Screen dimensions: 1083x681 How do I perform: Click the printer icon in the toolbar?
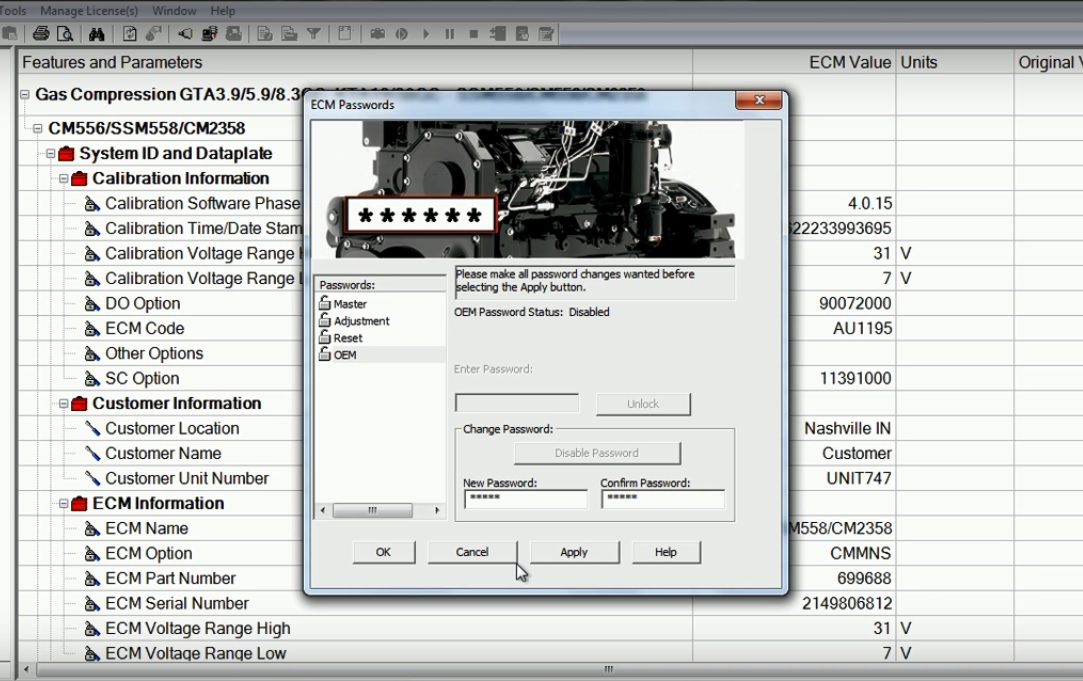coord(41,33)
